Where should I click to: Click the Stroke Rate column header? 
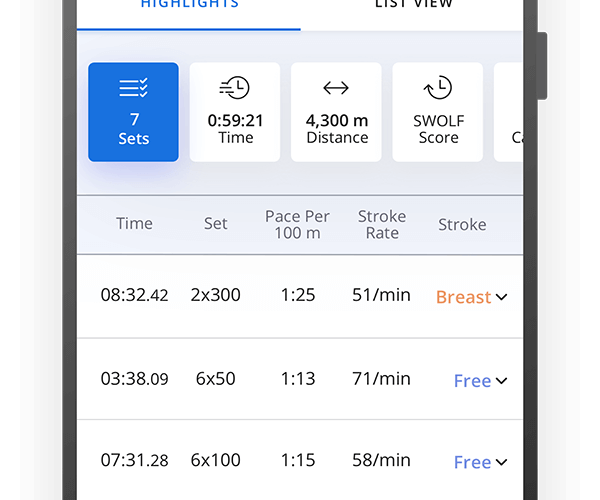click(x=382, y=225)
